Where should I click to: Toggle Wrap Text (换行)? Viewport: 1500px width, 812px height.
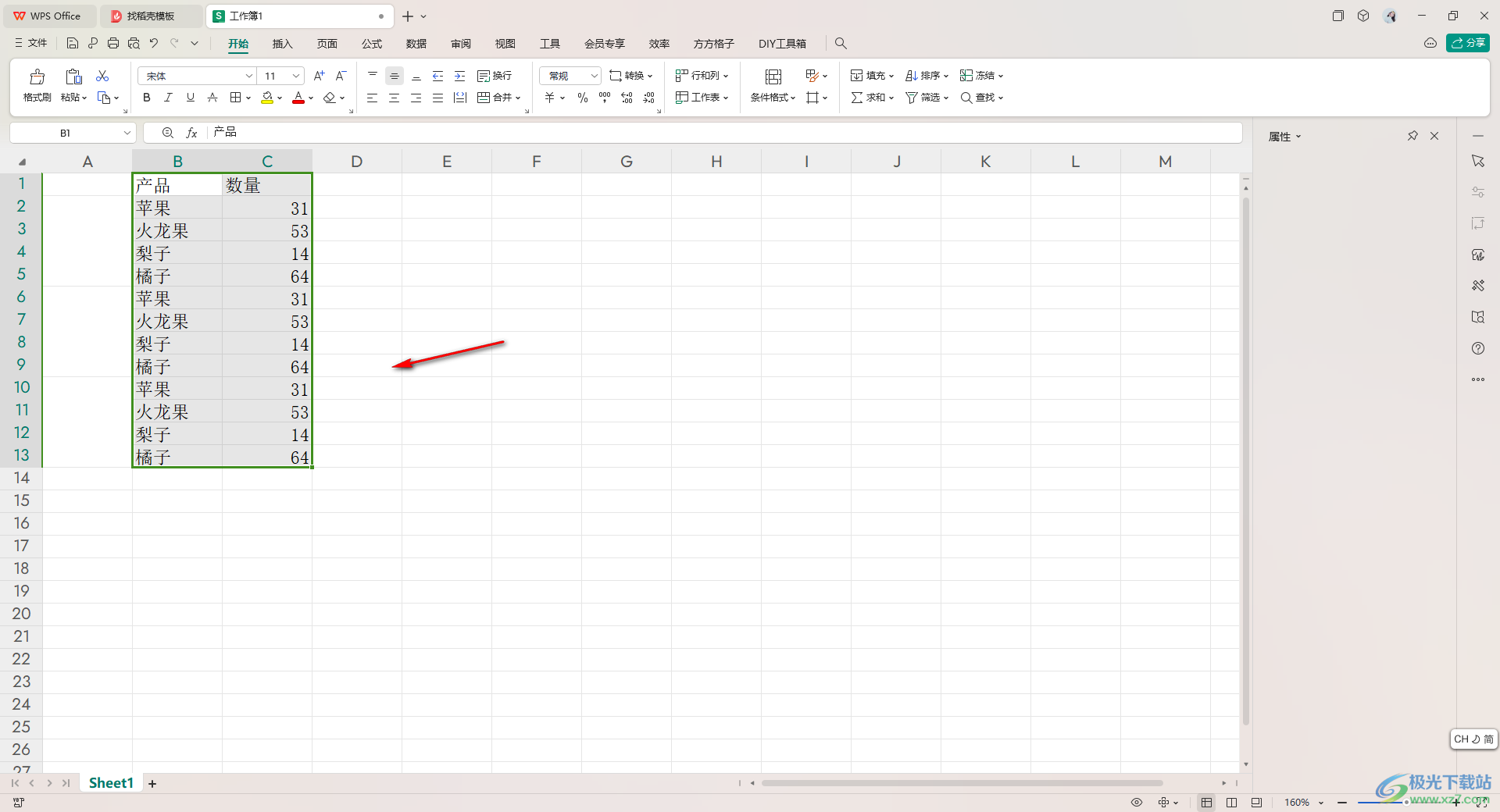click(495, 76)
